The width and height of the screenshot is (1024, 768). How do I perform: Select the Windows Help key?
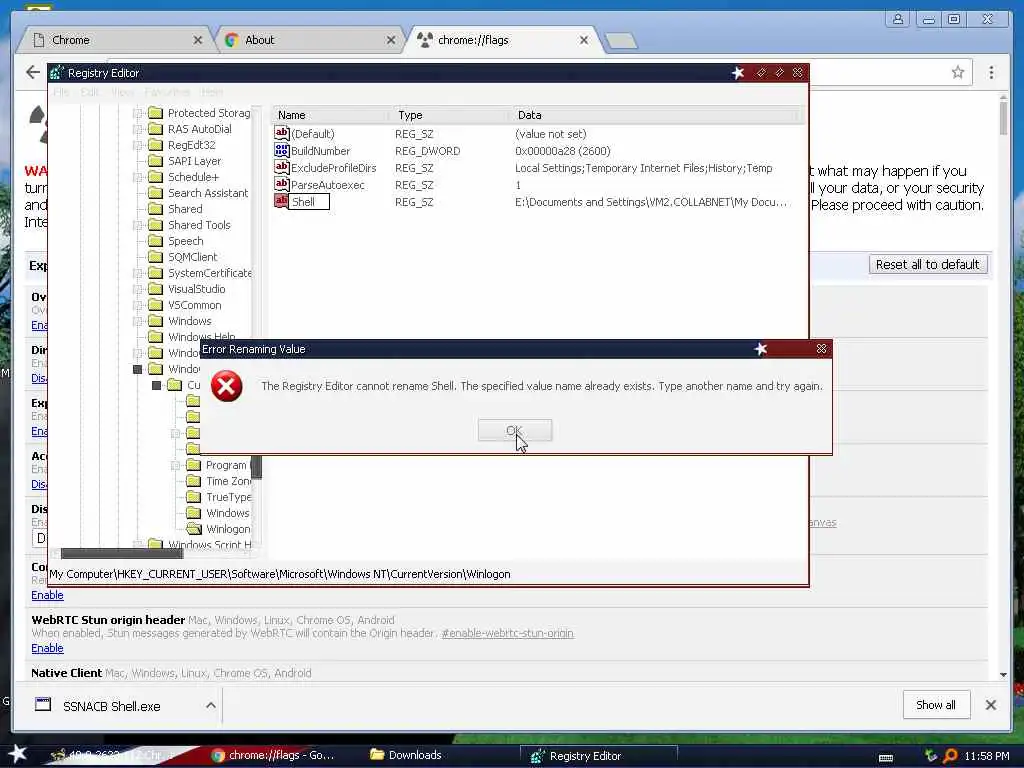[201, 336]
